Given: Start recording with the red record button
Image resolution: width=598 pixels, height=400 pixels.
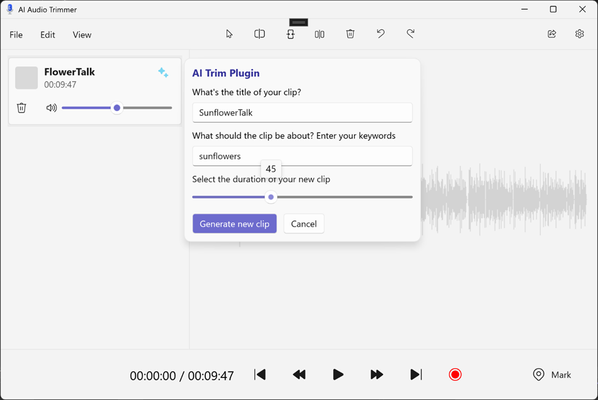Looking at the screenshot, I should pyautogui.click(x=455, y=374).
